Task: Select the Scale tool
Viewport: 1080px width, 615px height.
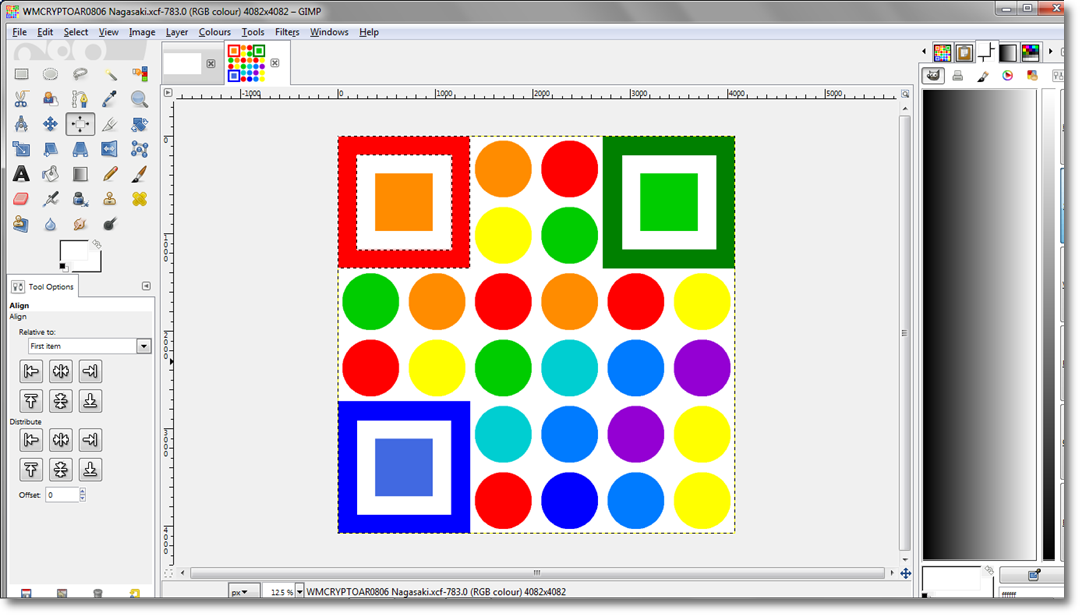Action: (x=21, y=149)
